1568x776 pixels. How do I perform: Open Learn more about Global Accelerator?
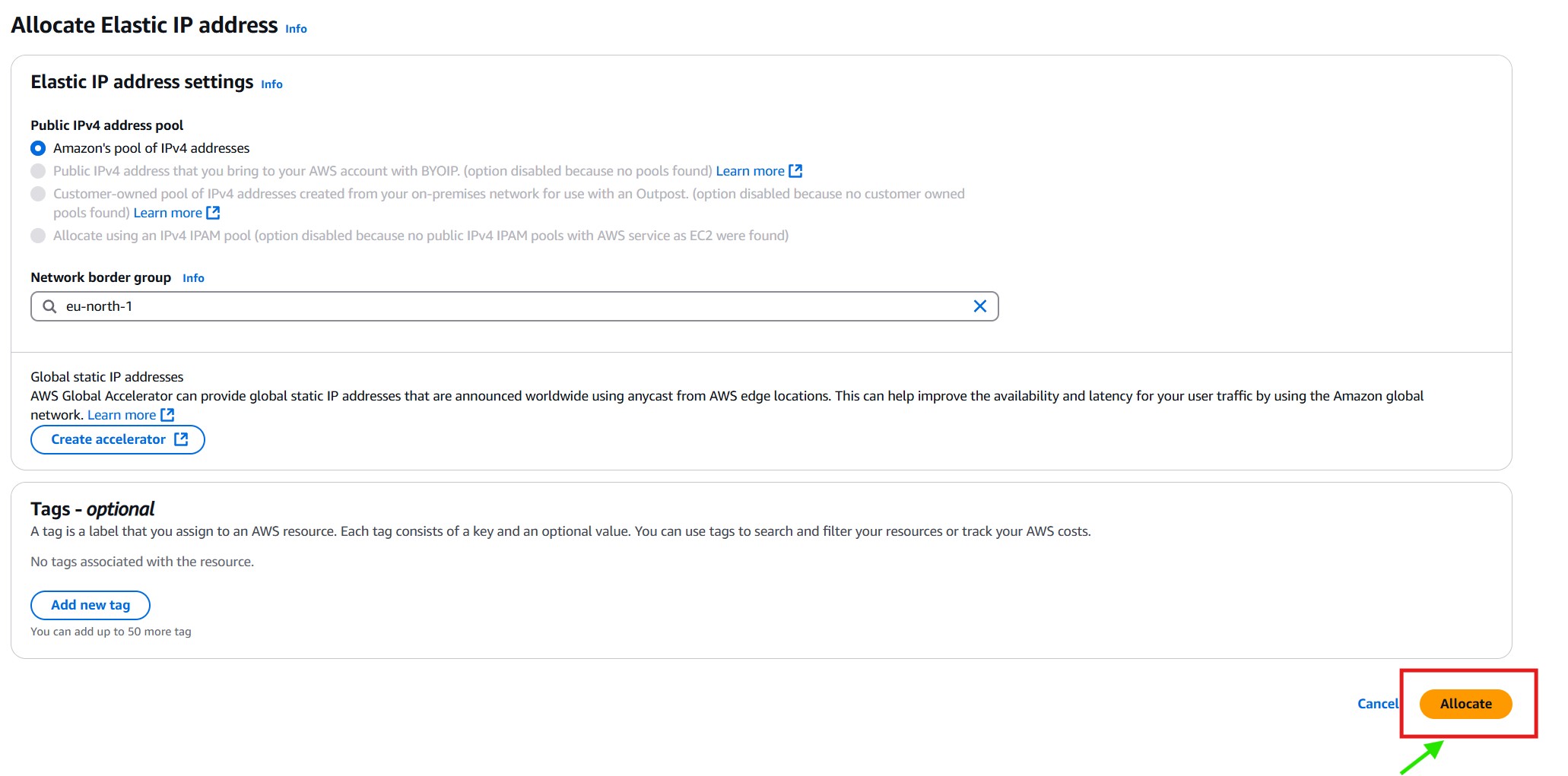tap(122, 415)
